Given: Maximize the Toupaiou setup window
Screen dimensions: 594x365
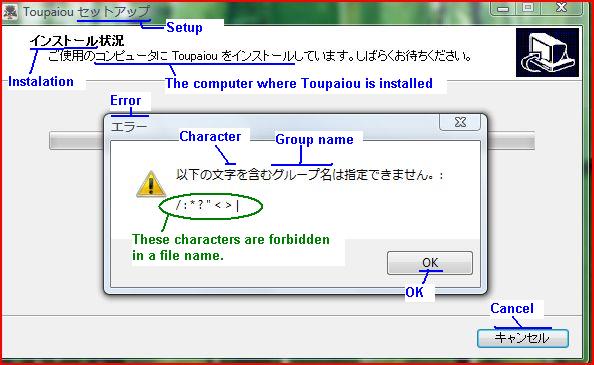Looking at the screenshot, I should click(528, 8).
